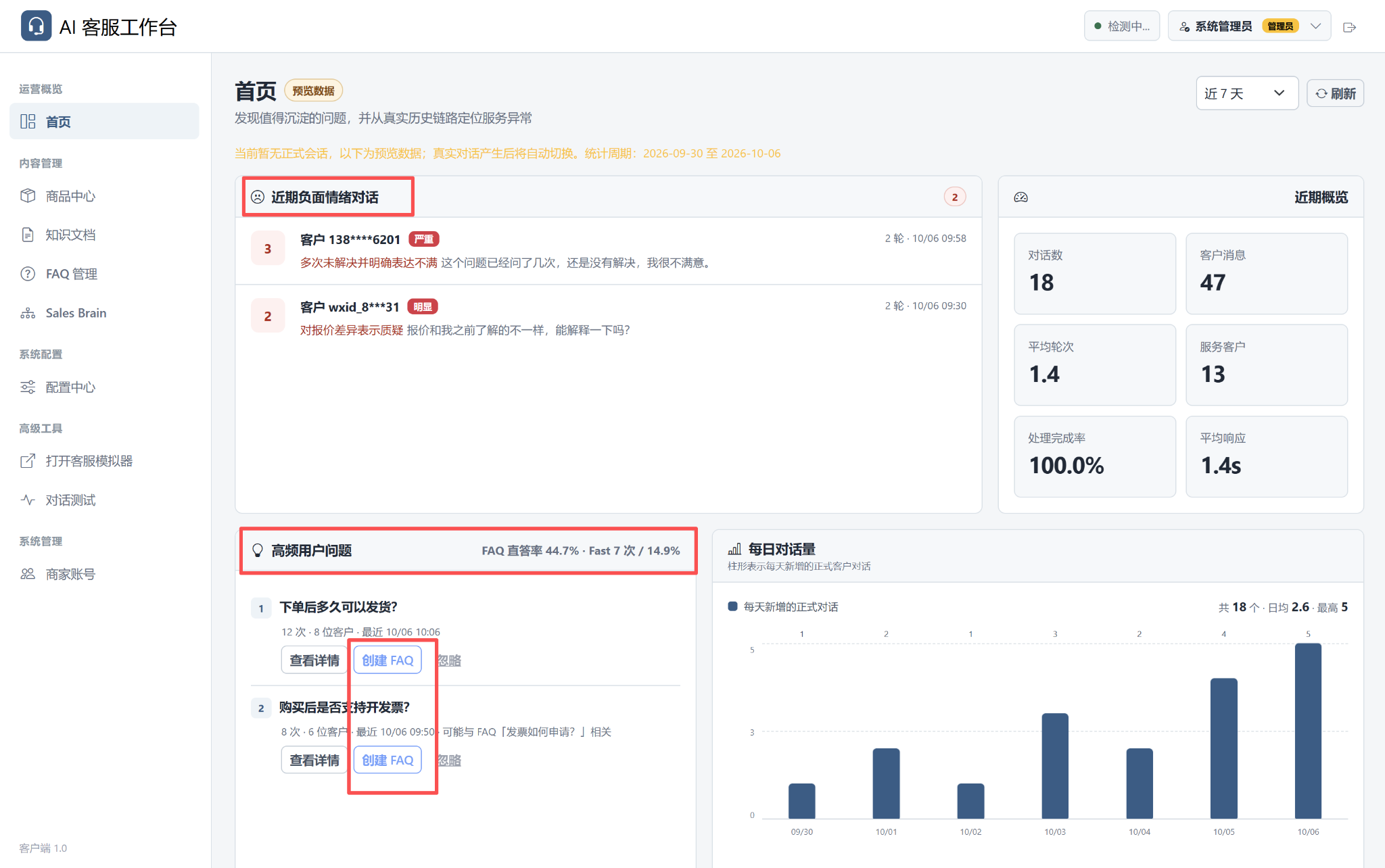Open conversation from 客户 wxid_8***31

[x=609, y=318]
